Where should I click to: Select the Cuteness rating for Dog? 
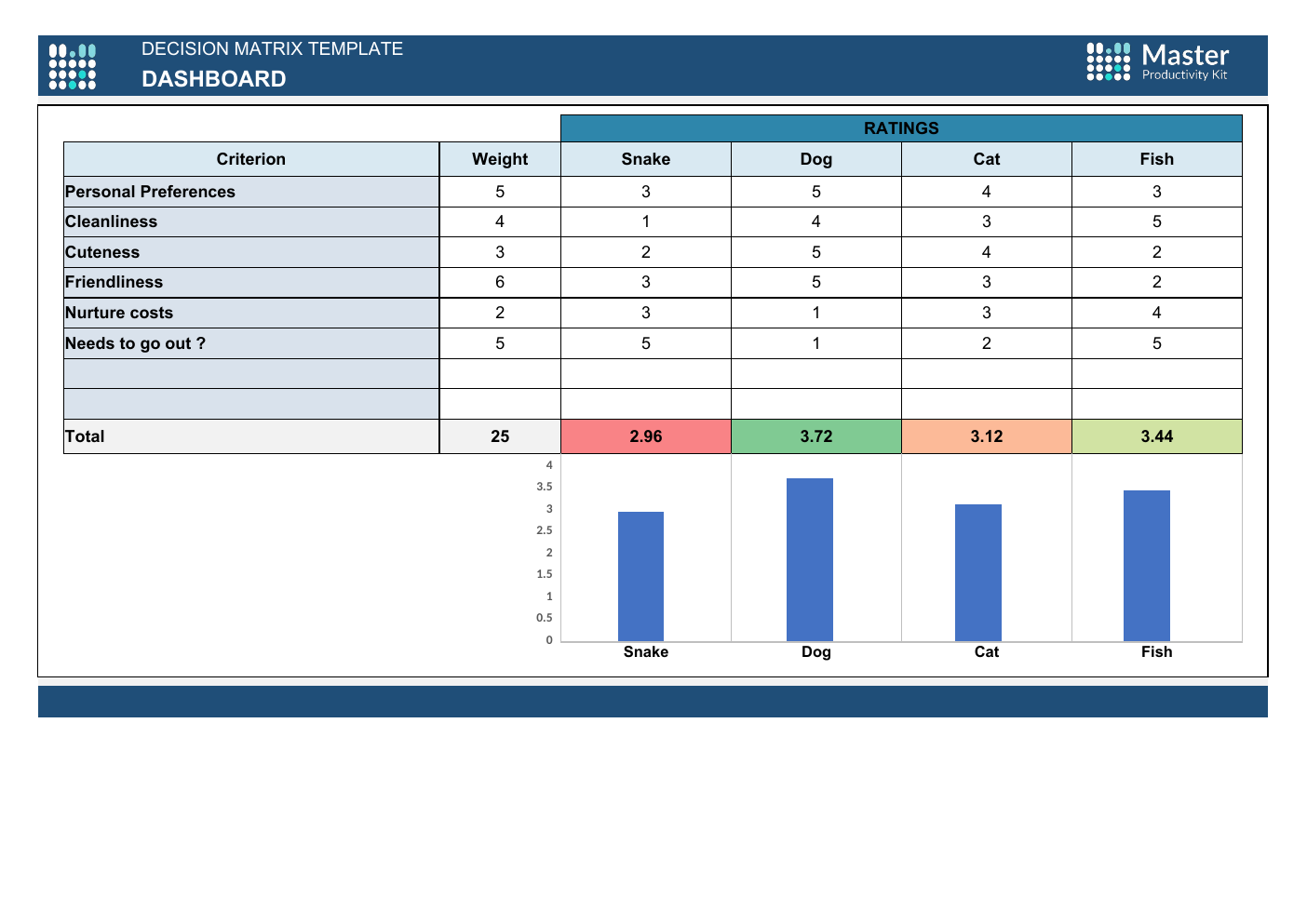(816, 252)
